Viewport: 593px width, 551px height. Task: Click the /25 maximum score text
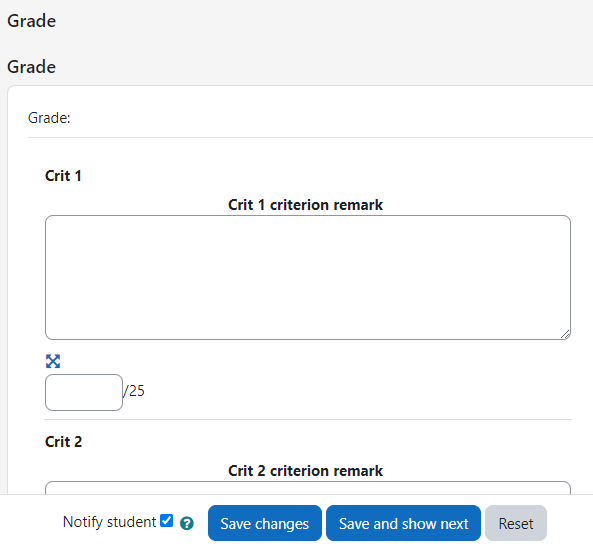(134, 391)
